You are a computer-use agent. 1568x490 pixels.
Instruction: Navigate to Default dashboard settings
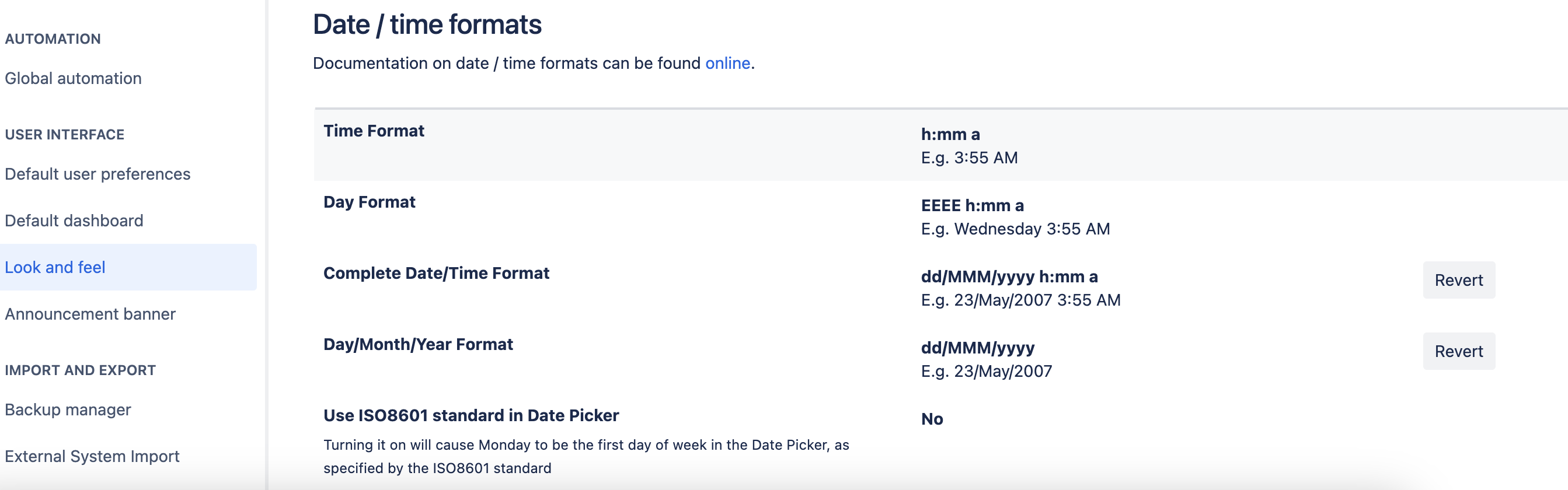74,220
